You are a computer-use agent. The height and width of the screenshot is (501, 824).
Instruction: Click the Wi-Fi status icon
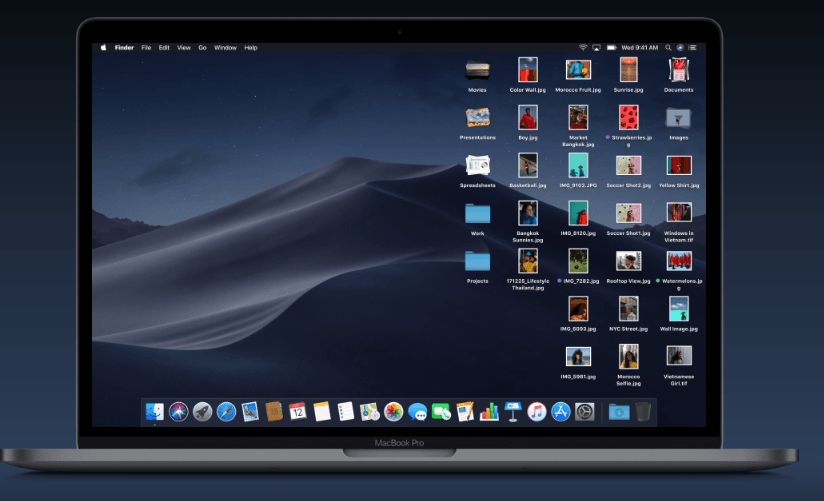pyautogui.click(x=582, y=47)
